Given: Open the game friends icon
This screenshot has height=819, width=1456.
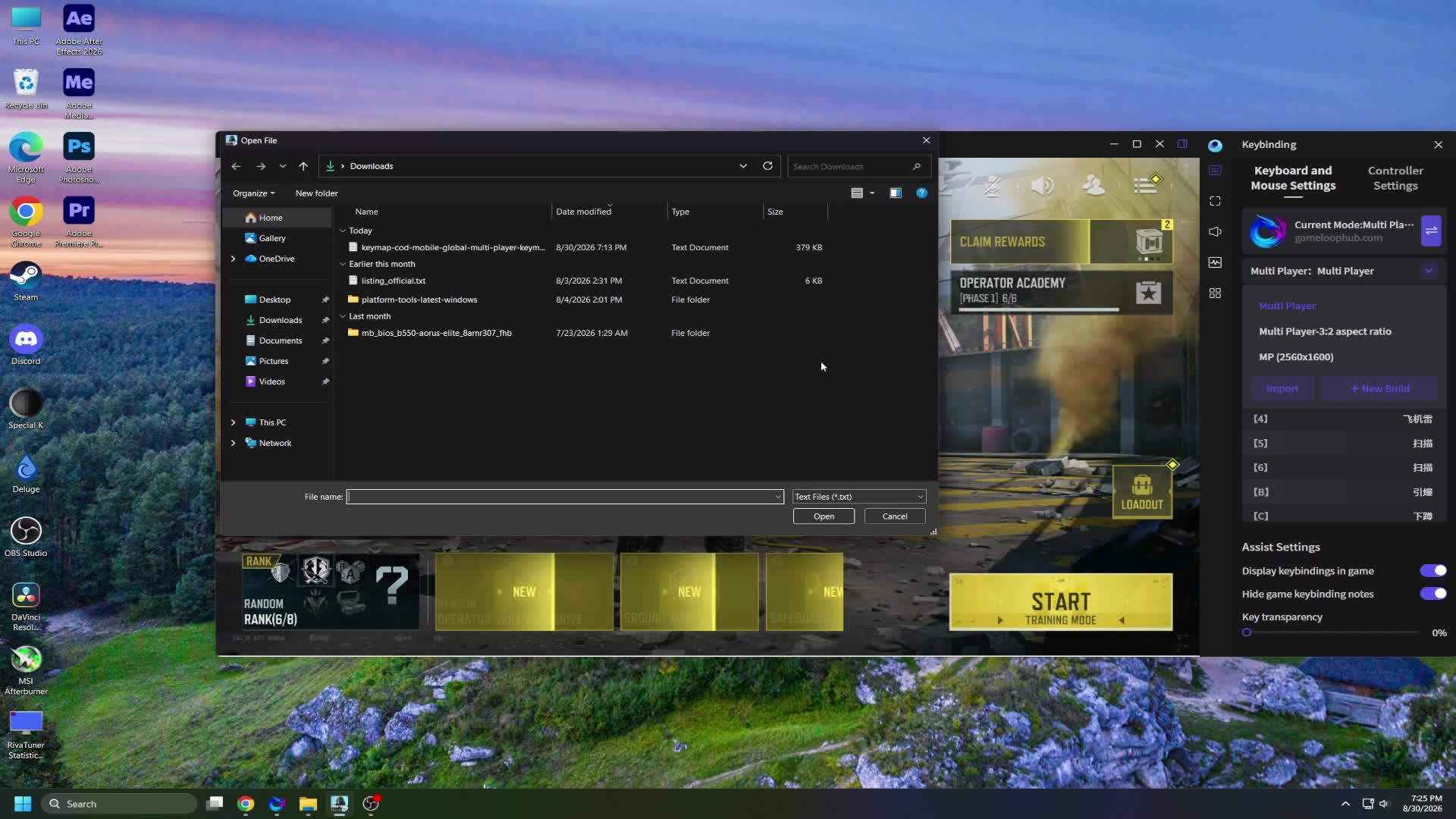Looking at the screenshot, I should point(1094,186).
